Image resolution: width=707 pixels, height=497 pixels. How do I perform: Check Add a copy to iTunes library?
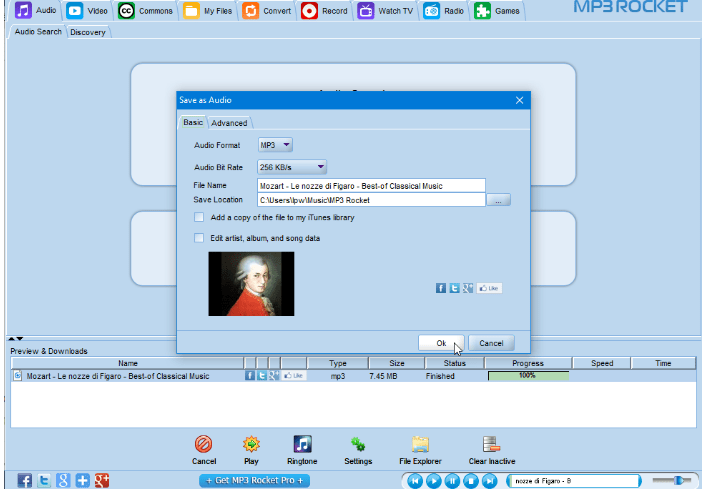pos(199,217)
